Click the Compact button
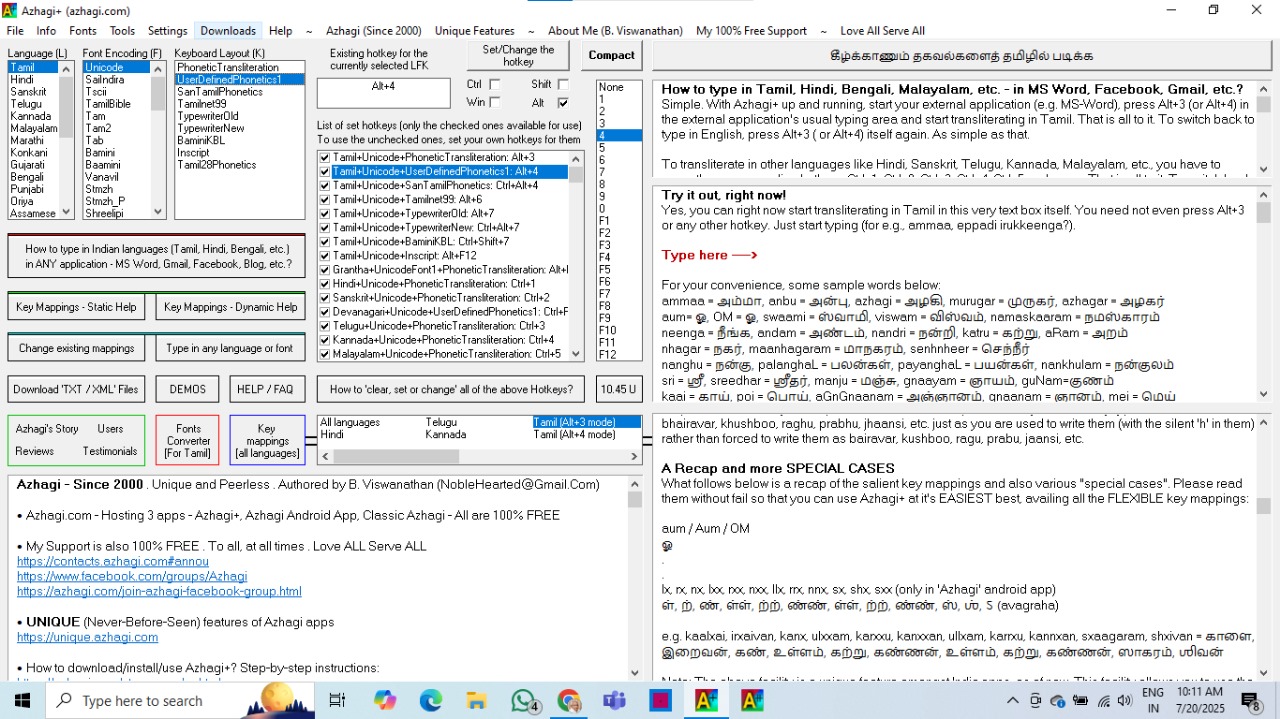Screen dimensions: 1280x719 tap(611, 56)
